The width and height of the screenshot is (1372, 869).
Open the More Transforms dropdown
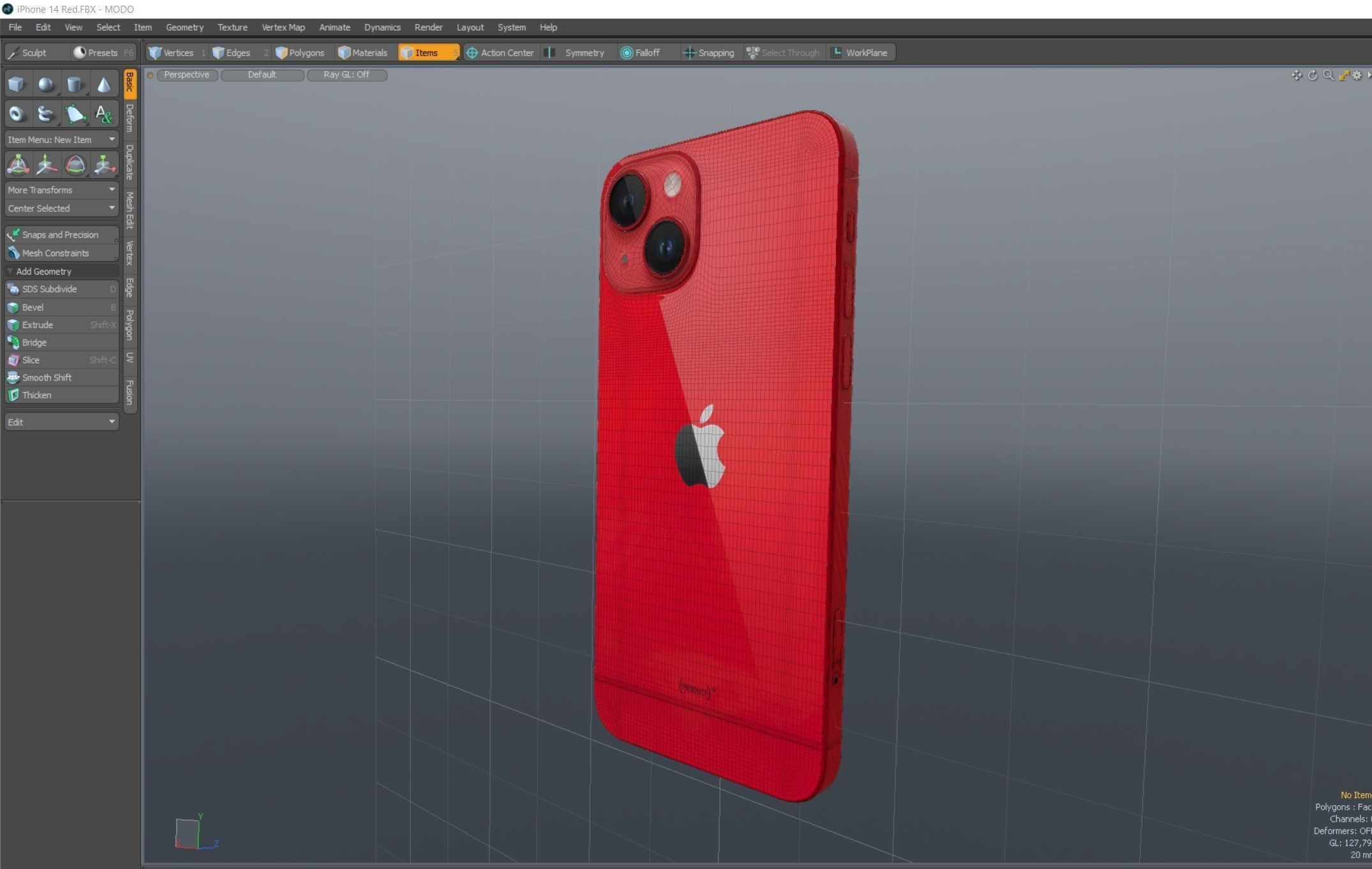click(61, 190)
